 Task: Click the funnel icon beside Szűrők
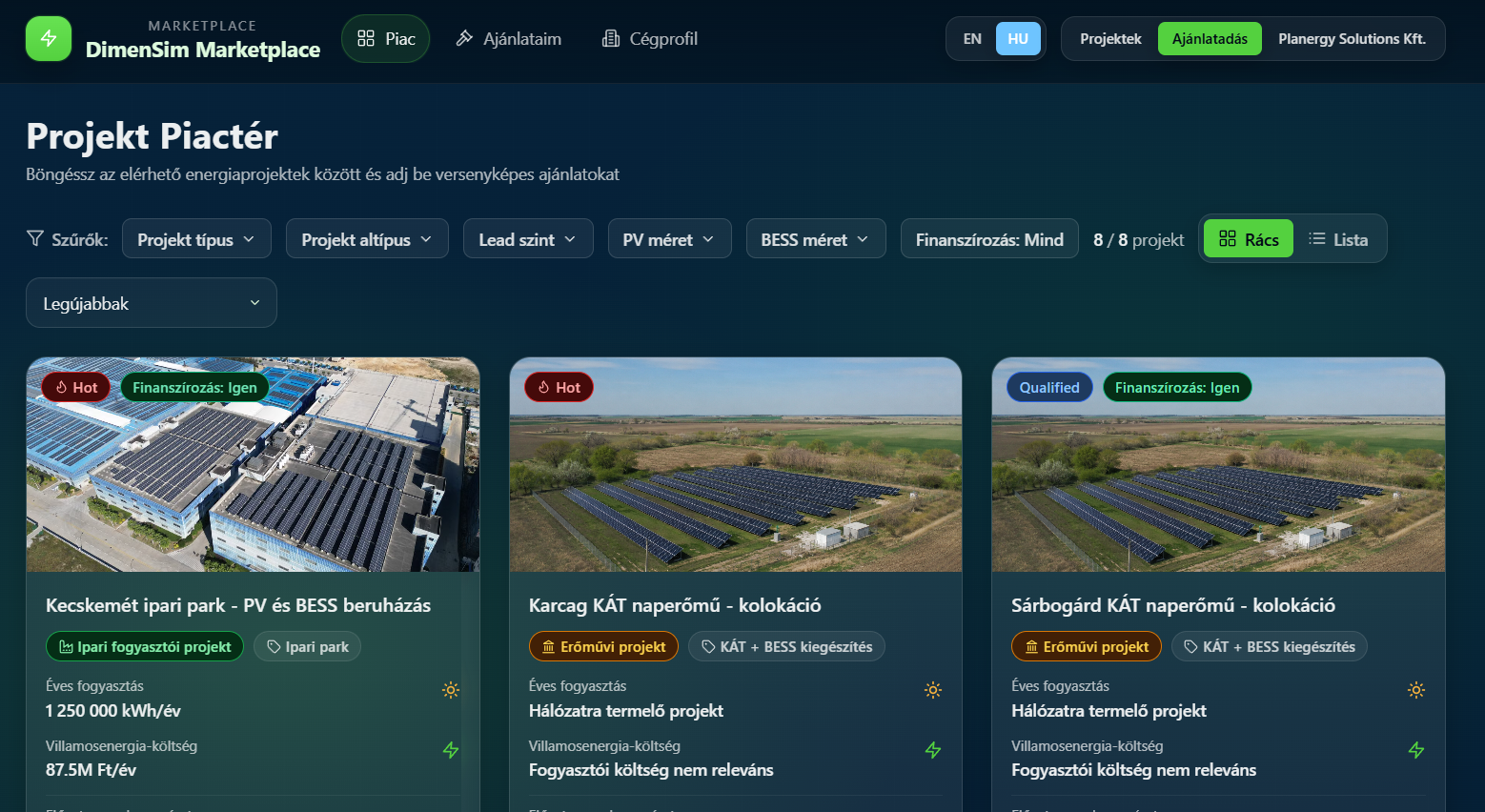[35, 238]
